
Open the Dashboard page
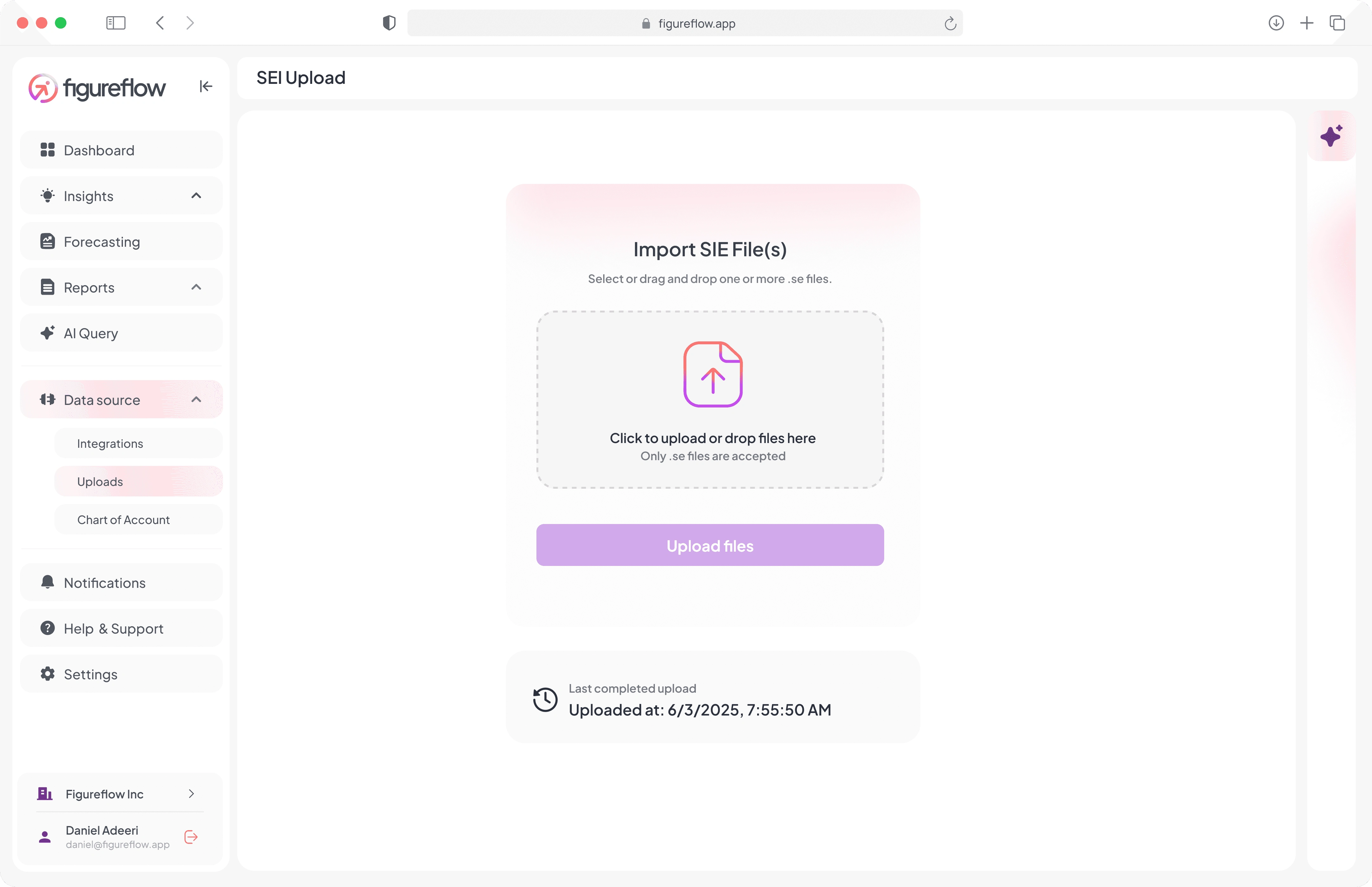(122, 150)
